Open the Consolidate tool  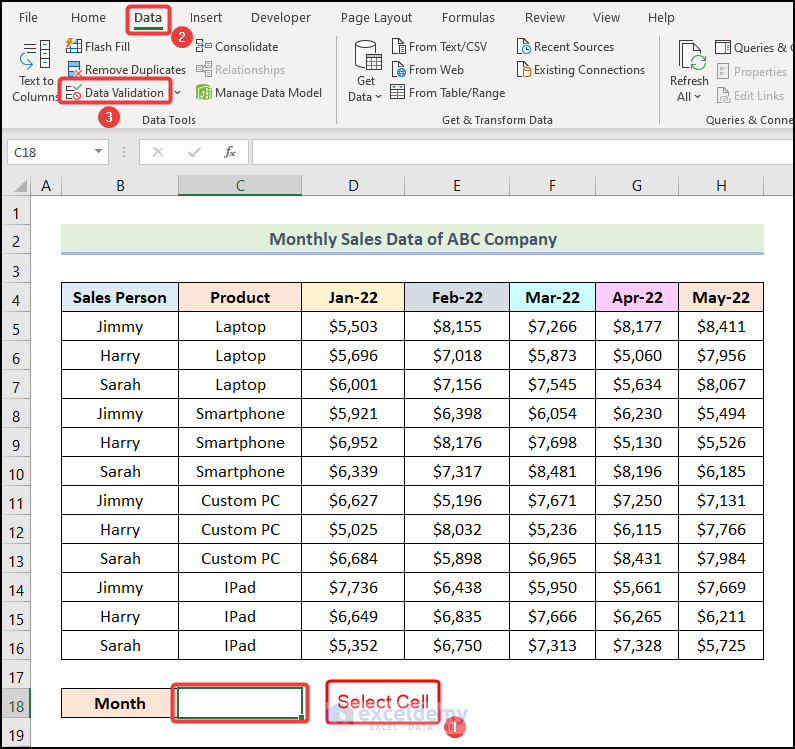238,47
